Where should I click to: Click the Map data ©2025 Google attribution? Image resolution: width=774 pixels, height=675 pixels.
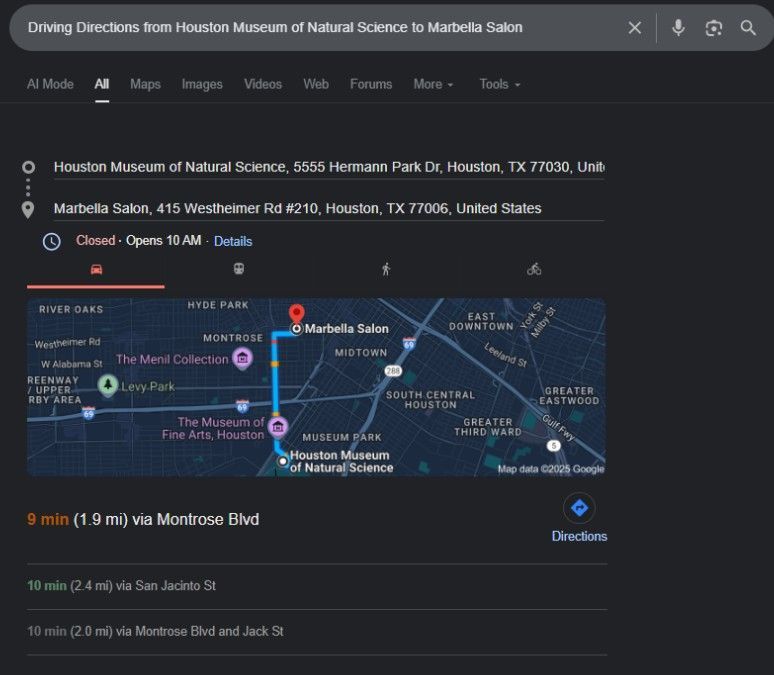pyautogui.click(x=550, y=469)
